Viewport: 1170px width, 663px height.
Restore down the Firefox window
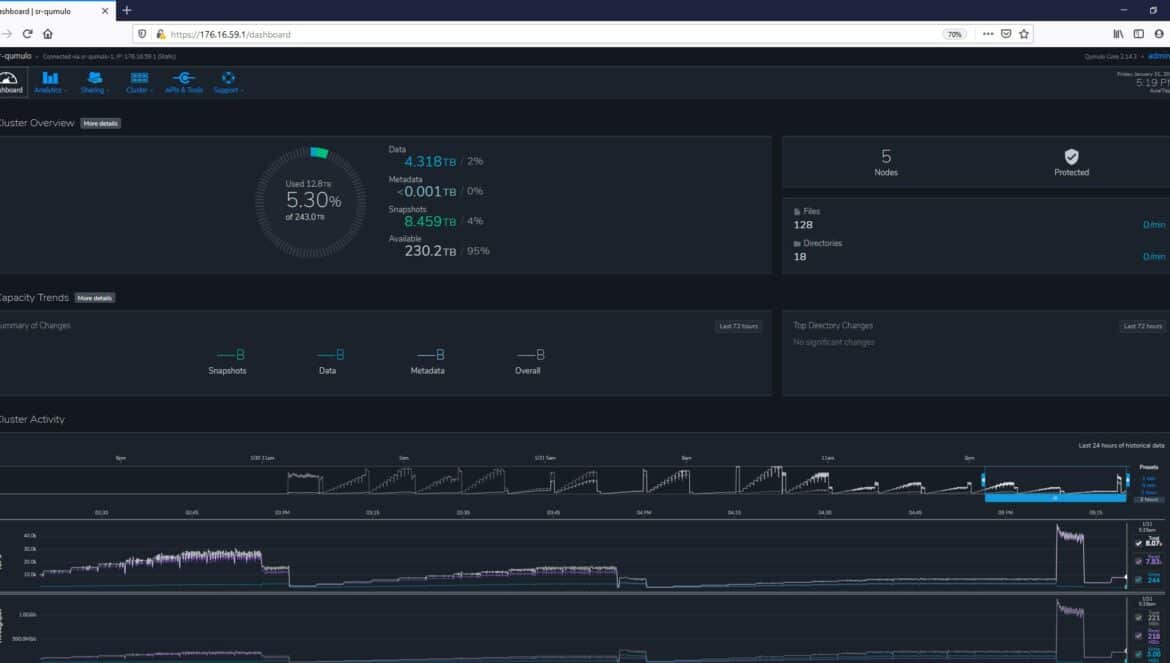tap(1153, 10)
